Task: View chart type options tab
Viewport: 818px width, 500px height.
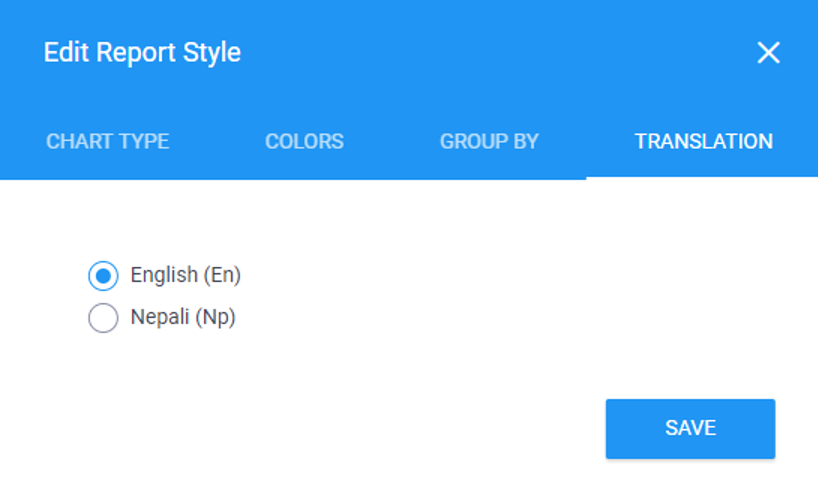Action: [x=107, y=141]
